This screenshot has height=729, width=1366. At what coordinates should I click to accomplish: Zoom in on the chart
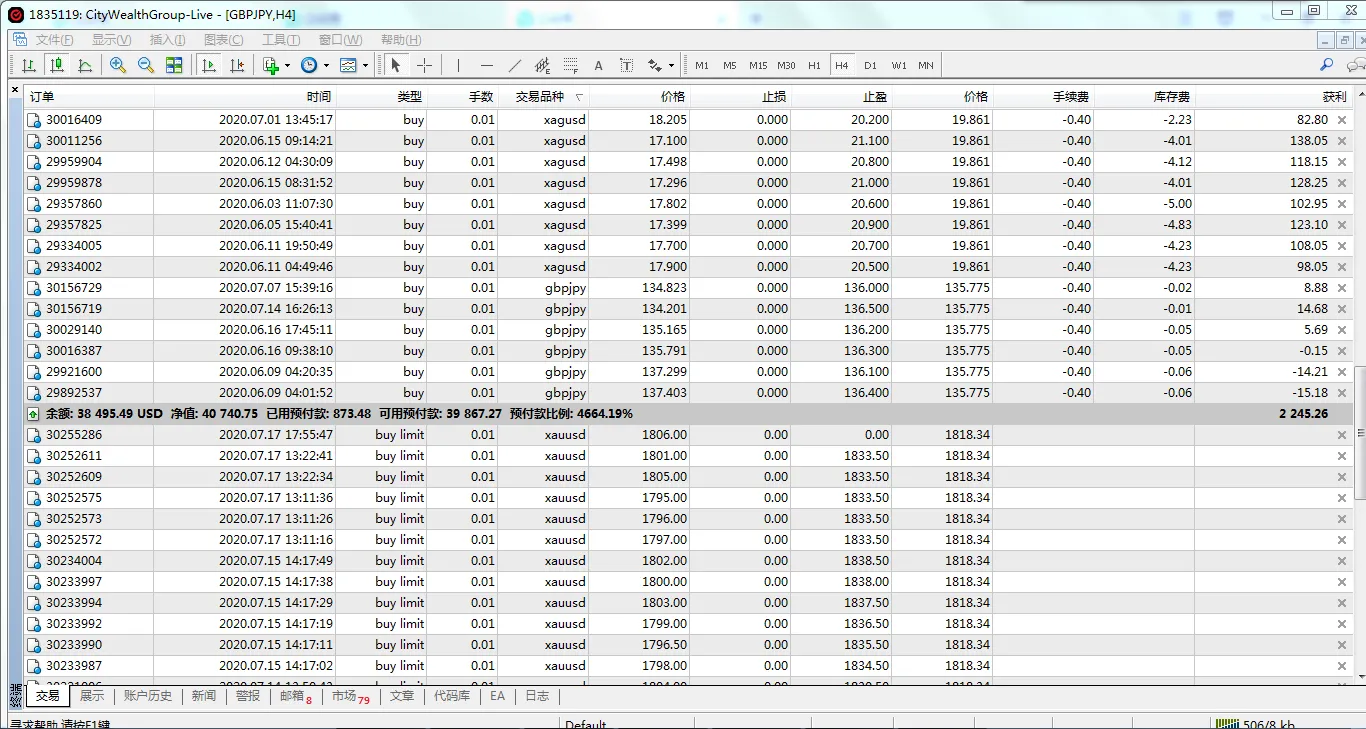point(118,65)
